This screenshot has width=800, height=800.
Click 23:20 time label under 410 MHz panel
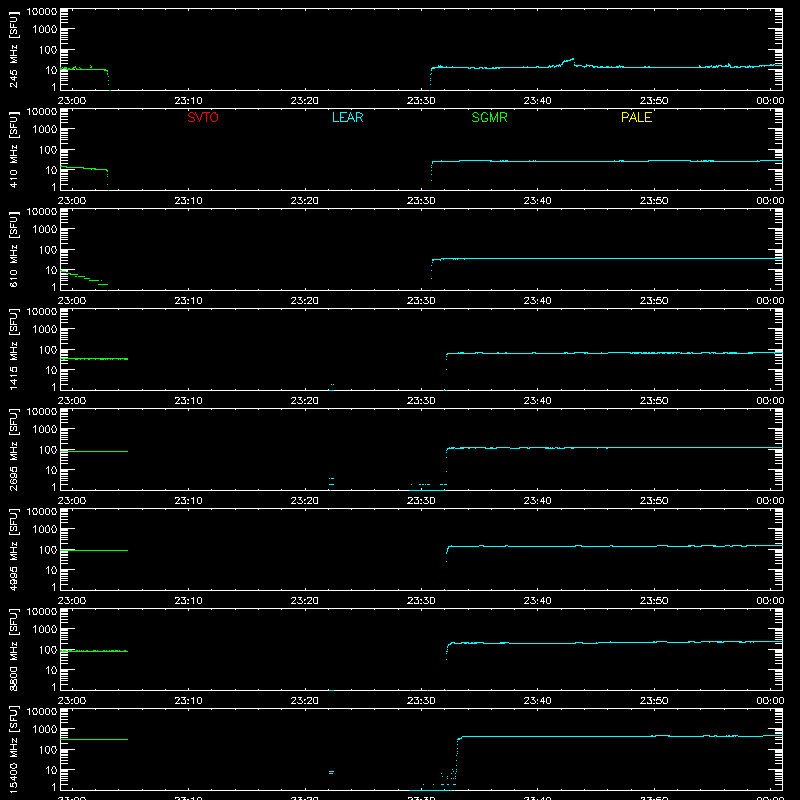tap(305, 201)
